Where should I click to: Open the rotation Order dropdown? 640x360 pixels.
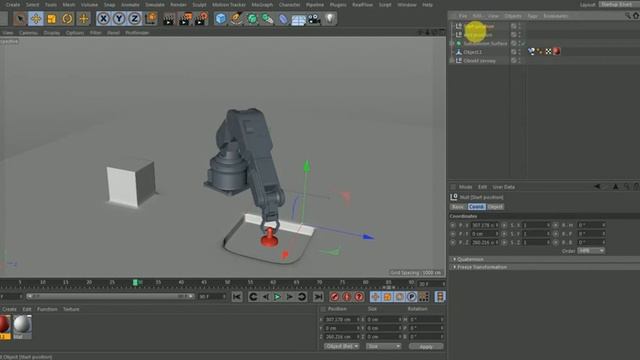(591, 251)
